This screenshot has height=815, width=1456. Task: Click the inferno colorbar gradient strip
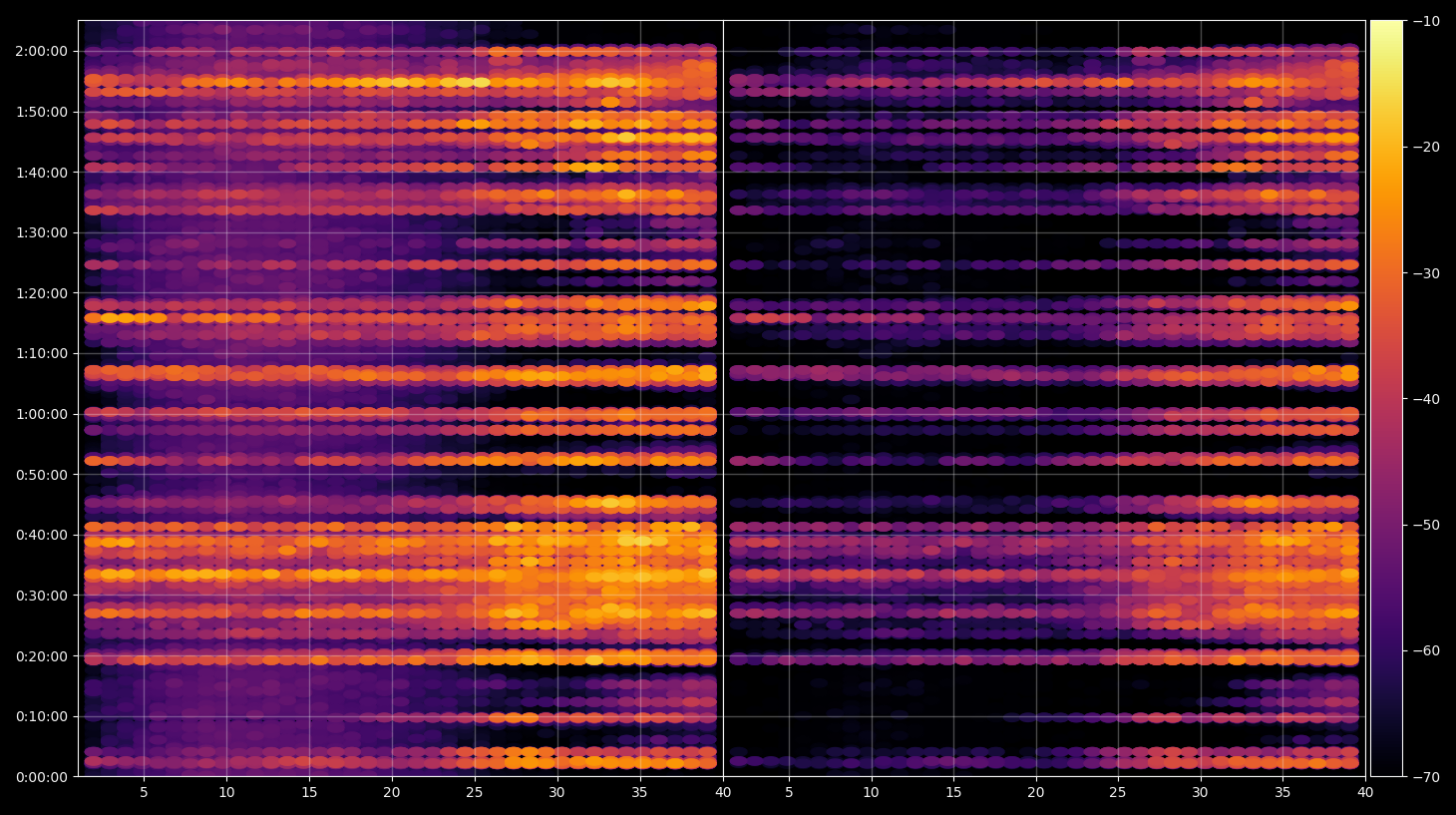[1386, 398]
